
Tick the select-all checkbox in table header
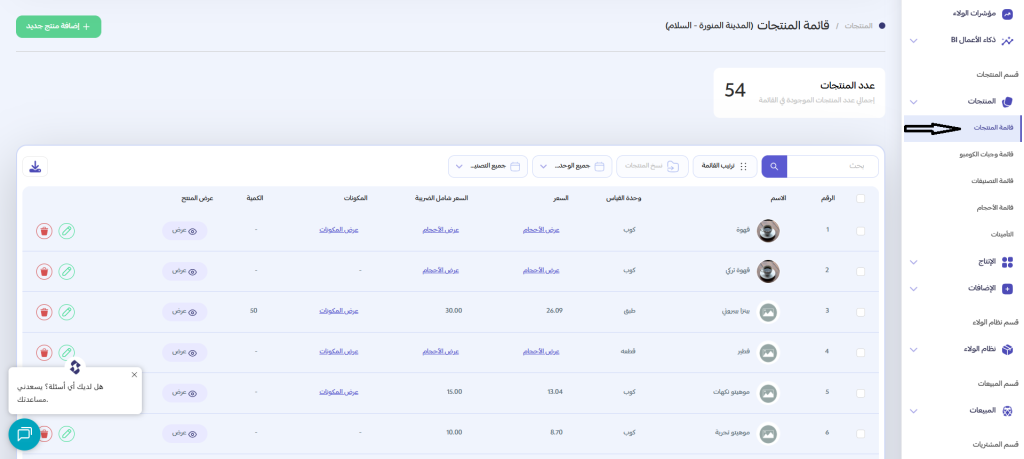point(861,198)
